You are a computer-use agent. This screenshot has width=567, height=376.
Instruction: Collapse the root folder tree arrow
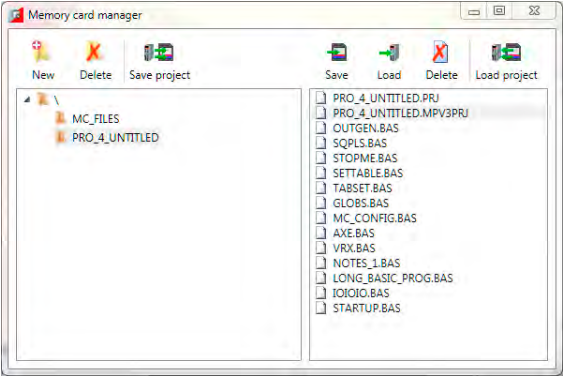coord(27,99)
